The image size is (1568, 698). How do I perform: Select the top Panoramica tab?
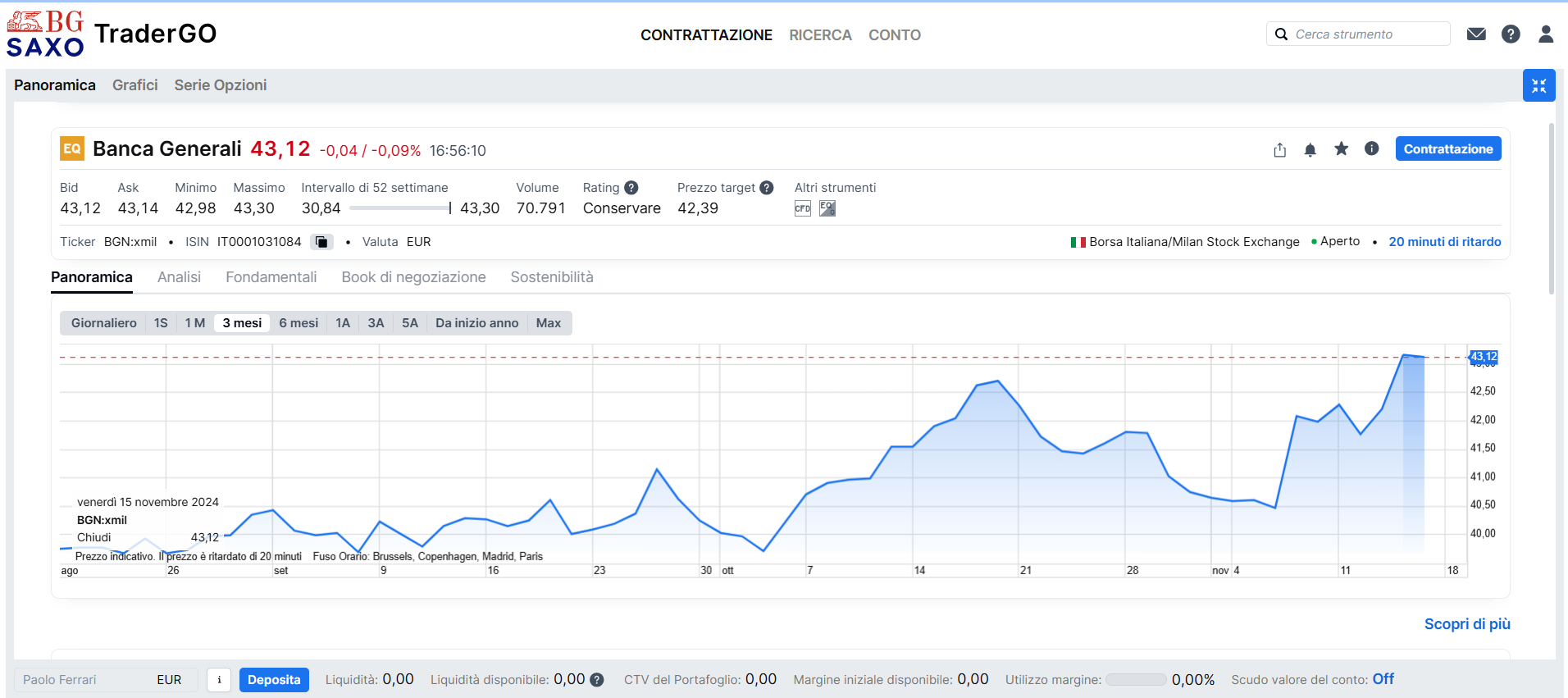pos(55,85)
